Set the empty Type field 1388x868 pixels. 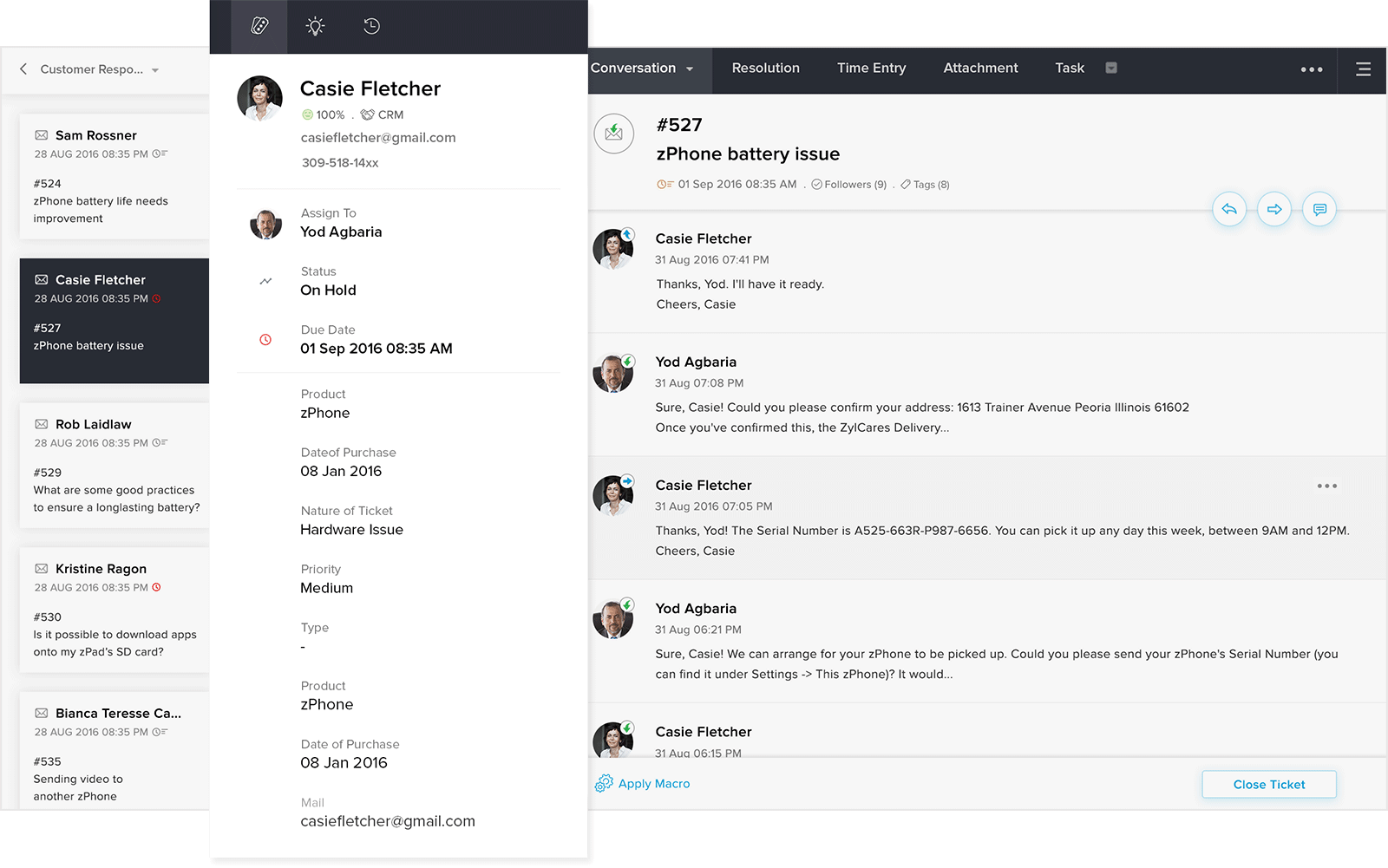tap(315, 637)
